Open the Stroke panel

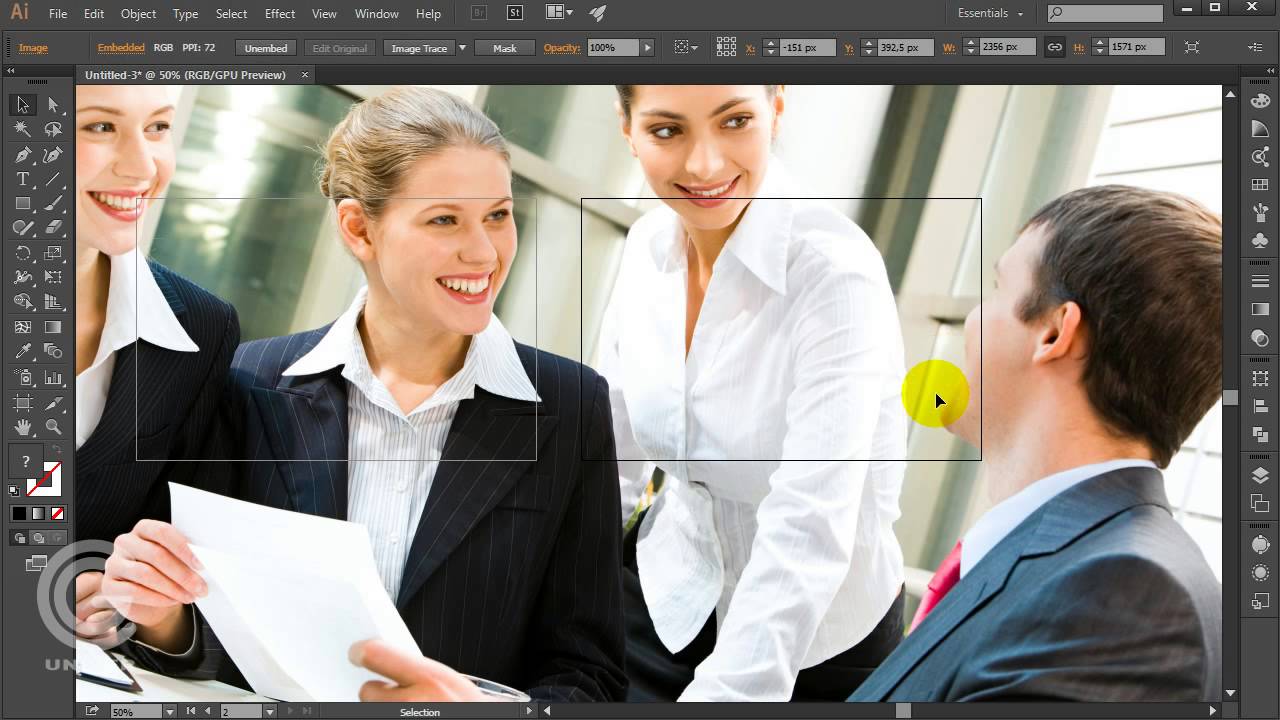pyautogui.click(x=1260, y=281)
